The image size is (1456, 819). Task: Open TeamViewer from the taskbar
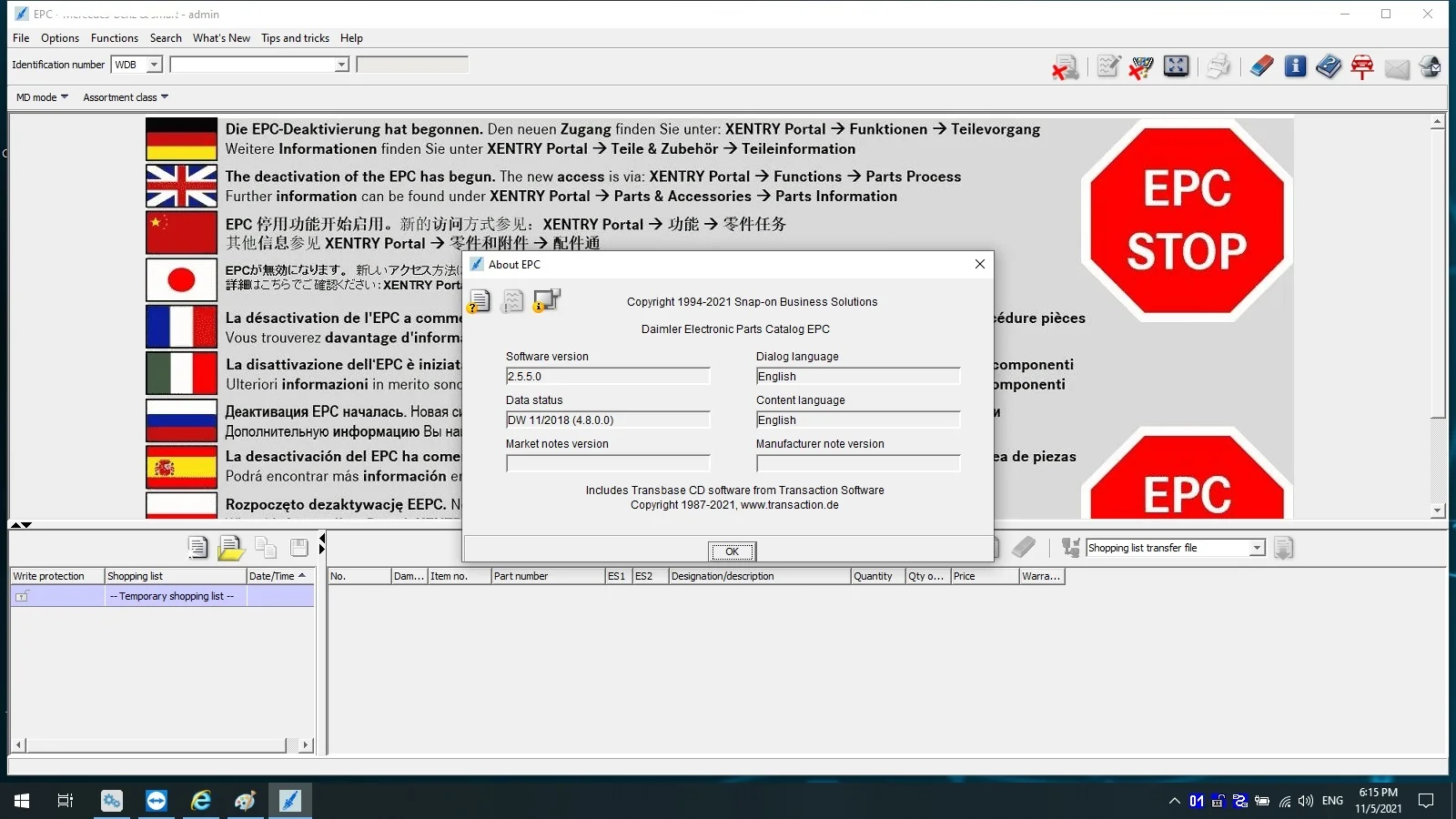156,801
